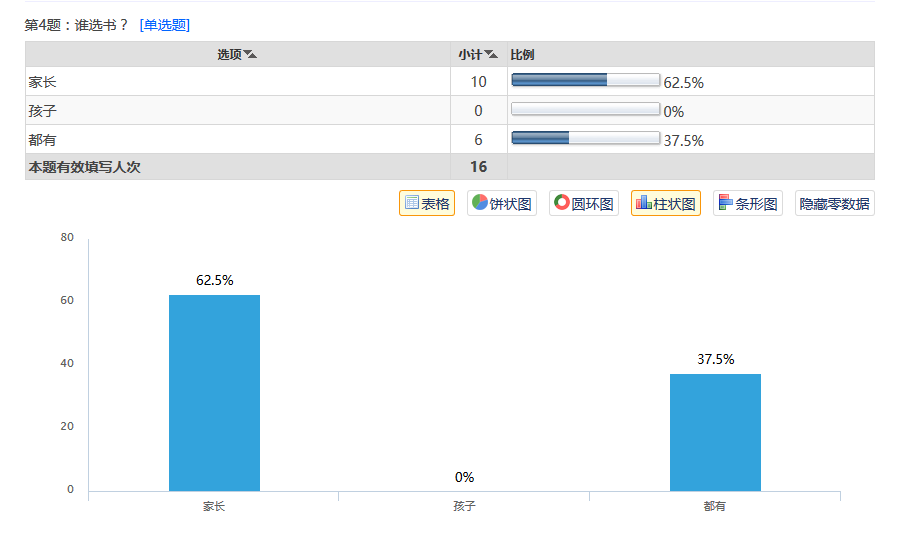The width and height of the screenshot is (904, 537).
Task: Click the blue 都有 chart bar
Action: (715, 433)
